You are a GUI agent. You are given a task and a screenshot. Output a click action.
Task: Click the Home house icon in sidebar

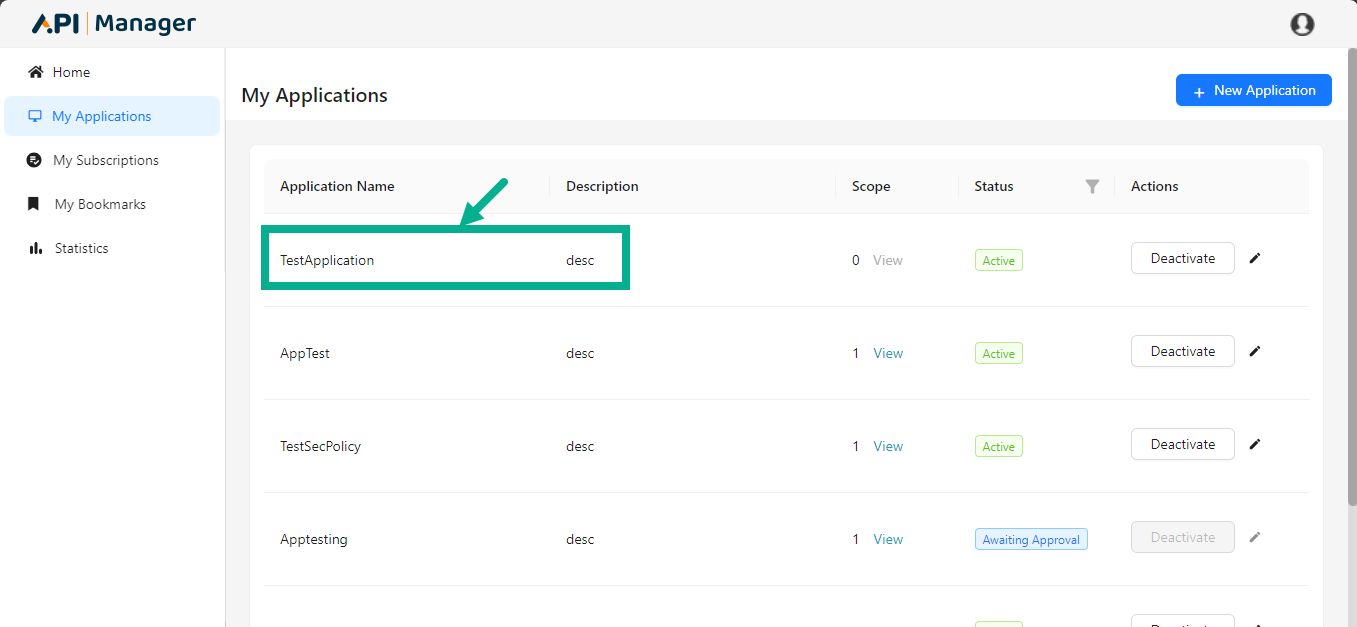(x=36, y=72)
